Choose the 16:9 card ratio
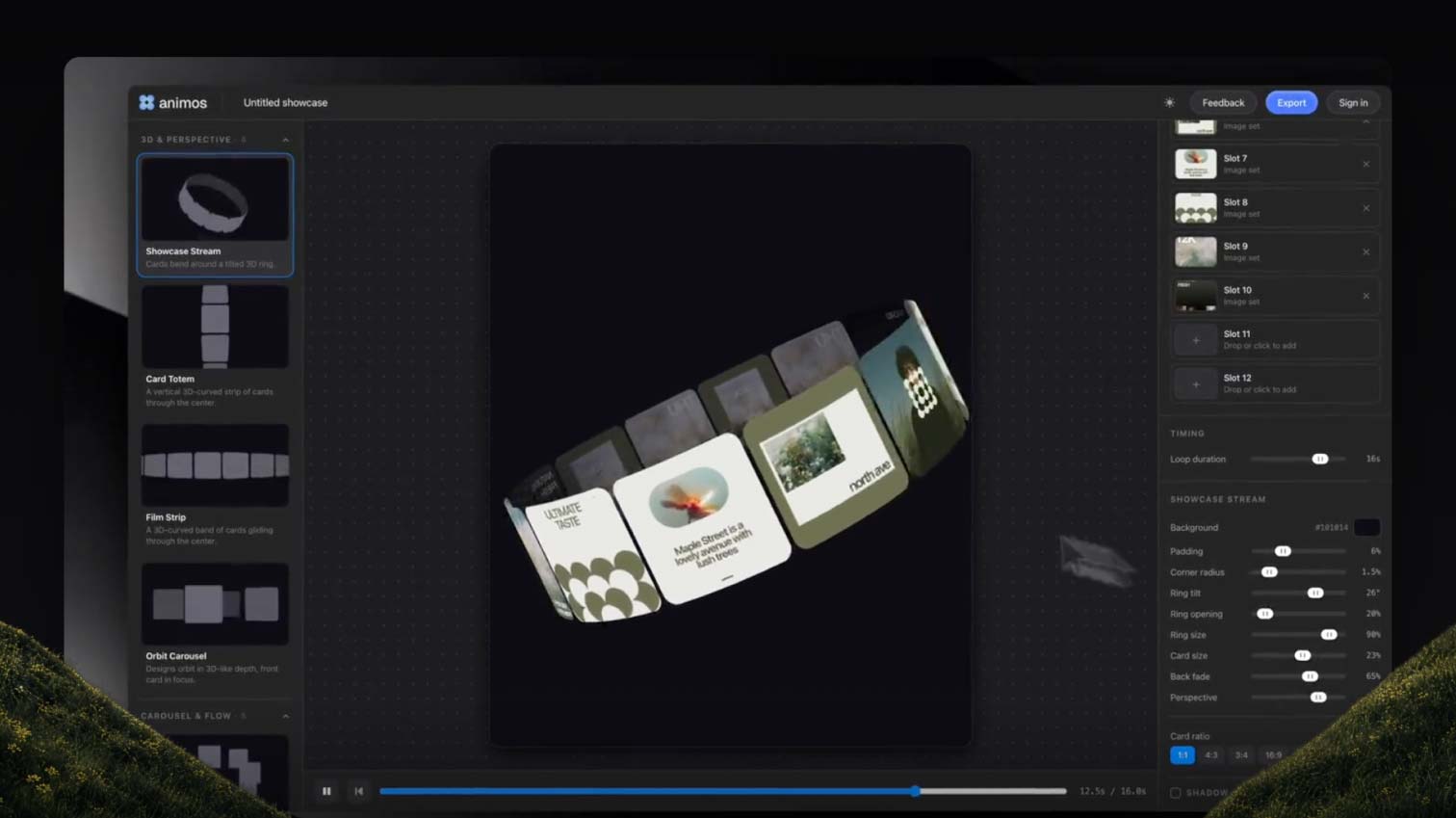The width and height of the screenshot is (1456, 818). tap(1273, 755)
